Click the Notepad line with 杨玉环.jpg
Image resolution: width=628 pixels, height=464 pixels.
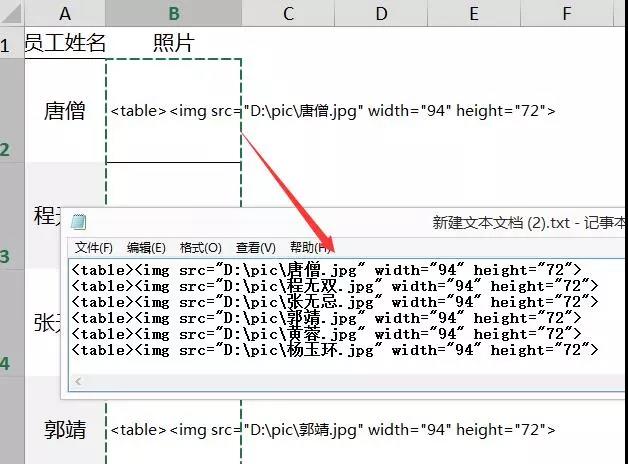(x=335, y=350)
